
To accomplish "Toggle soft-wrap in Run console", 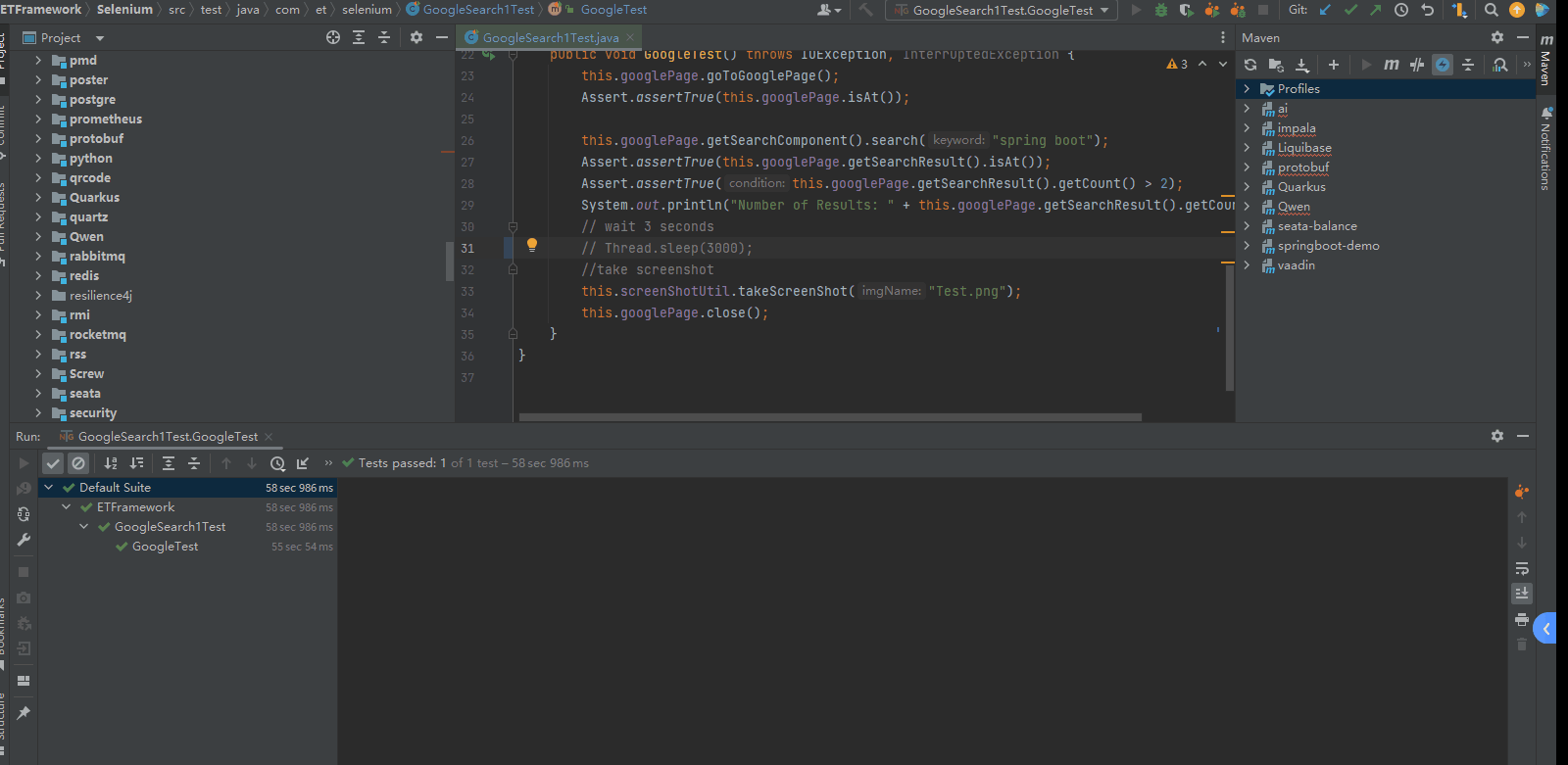I will coord(1521,568).
